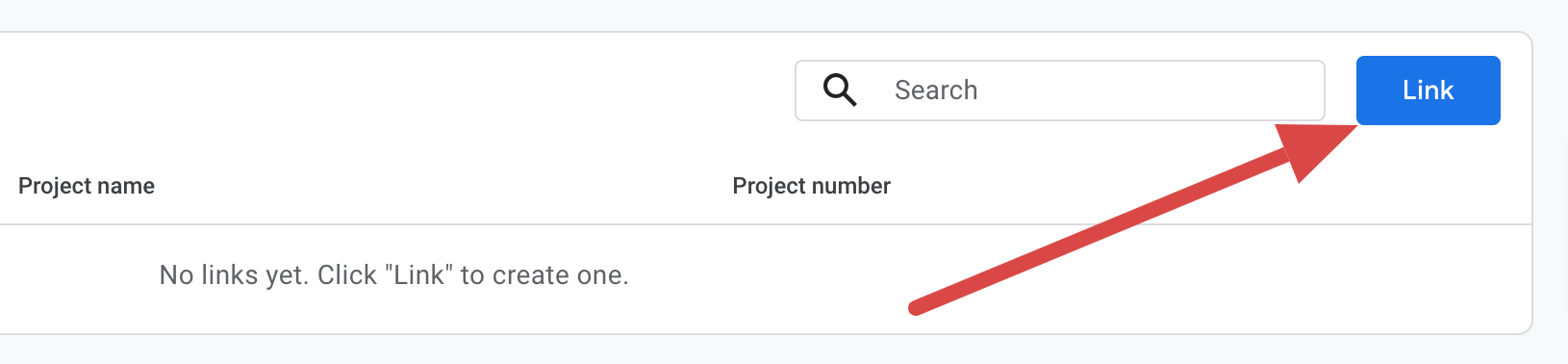Sort by Project name header

[x=87, y=186]
